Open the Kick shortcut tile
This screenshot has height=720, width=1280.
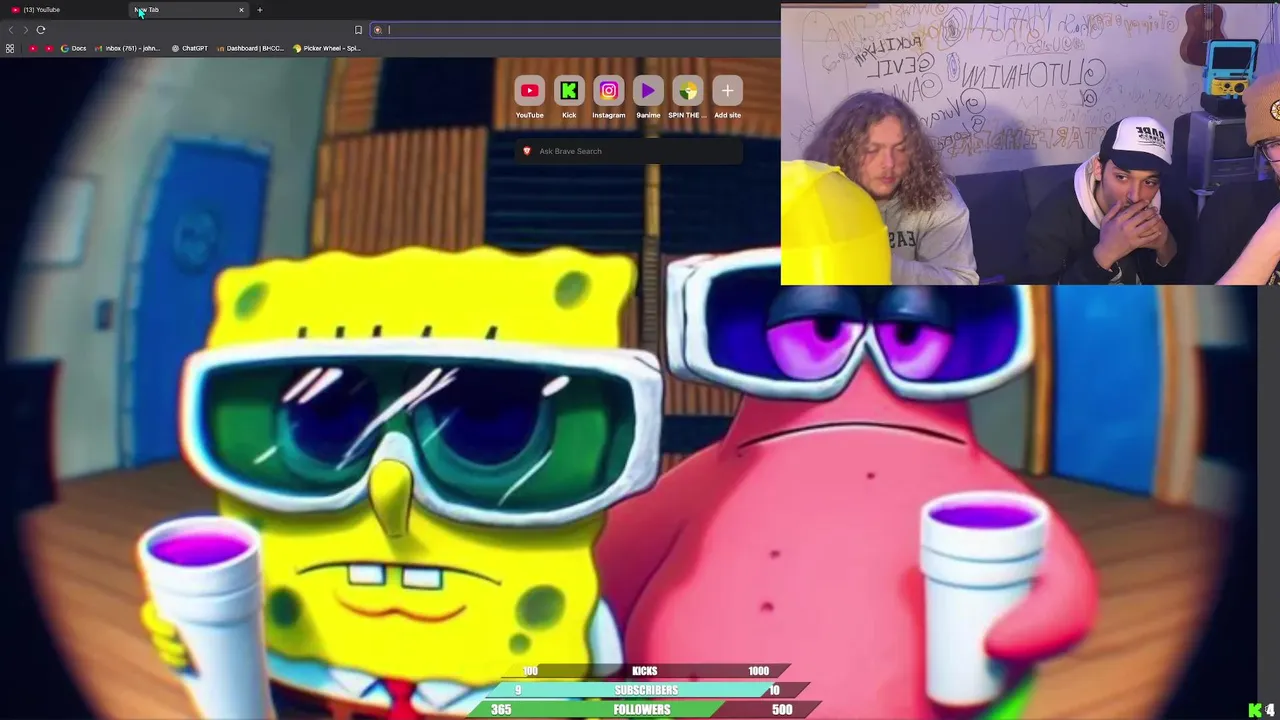click(569, 97)
